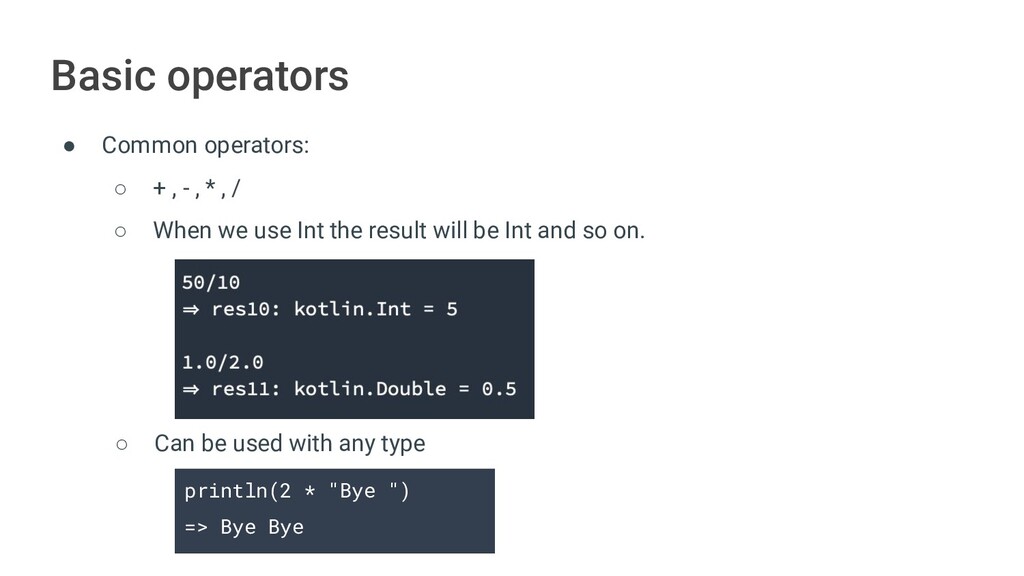The image size is (1024, 576).
Task: Click the "=> Bye Bye" output line
Action: click(x=243, y=527)
